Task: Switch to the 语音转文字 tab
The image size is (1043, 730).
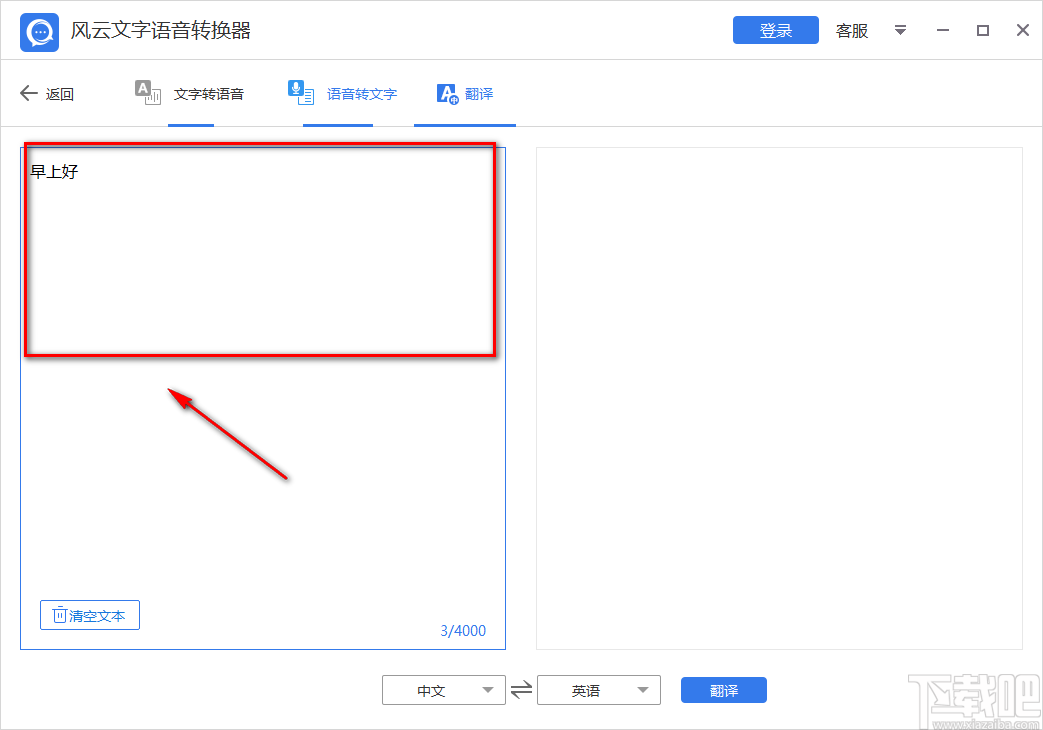Action: tap(362, 94)
